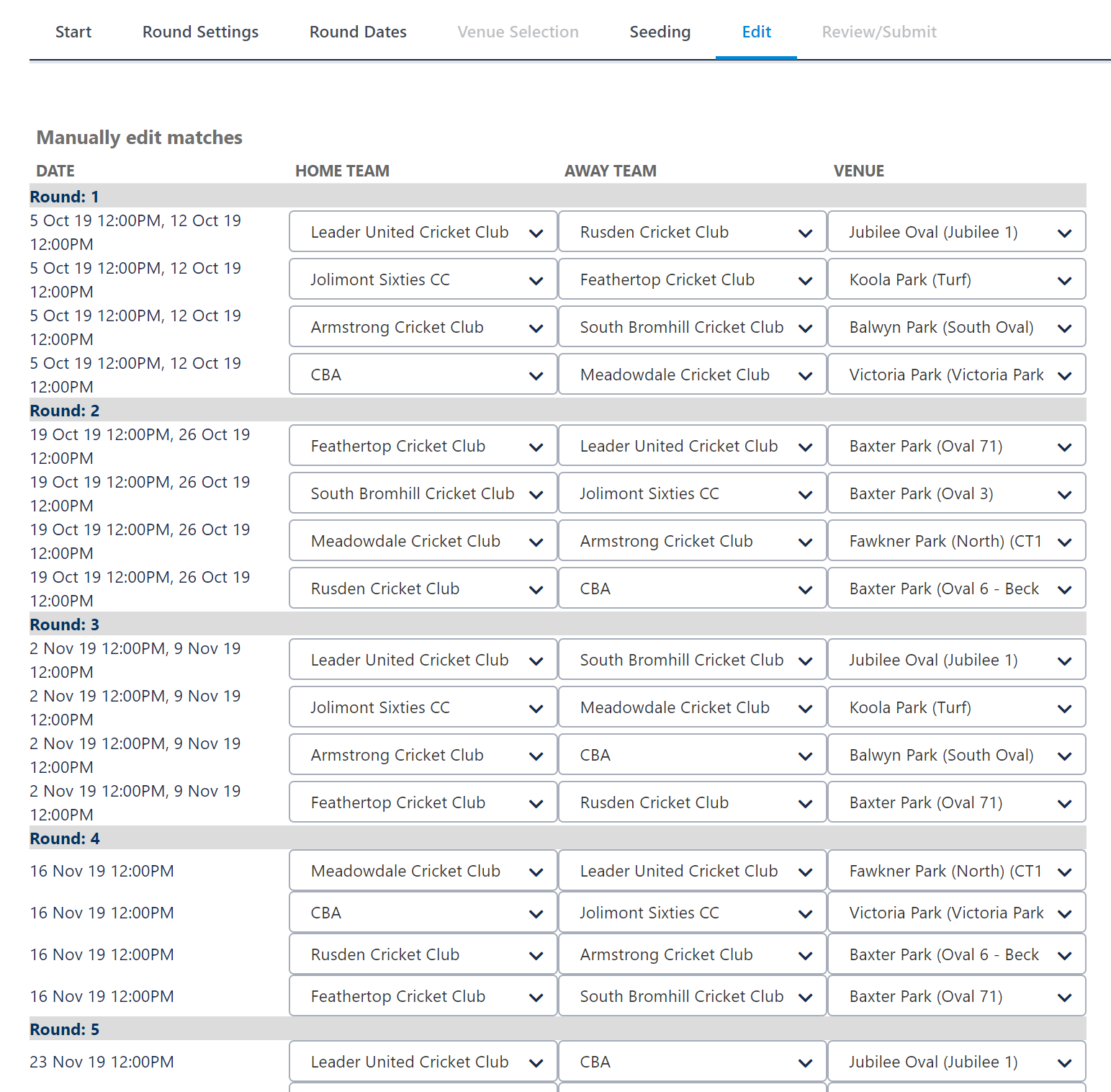Image resolution: width=1111 pixels, height=1092 pixels.
Task: Open Round 3 Jolimont Sixties CC home dropdown
Action: [423, 707]
